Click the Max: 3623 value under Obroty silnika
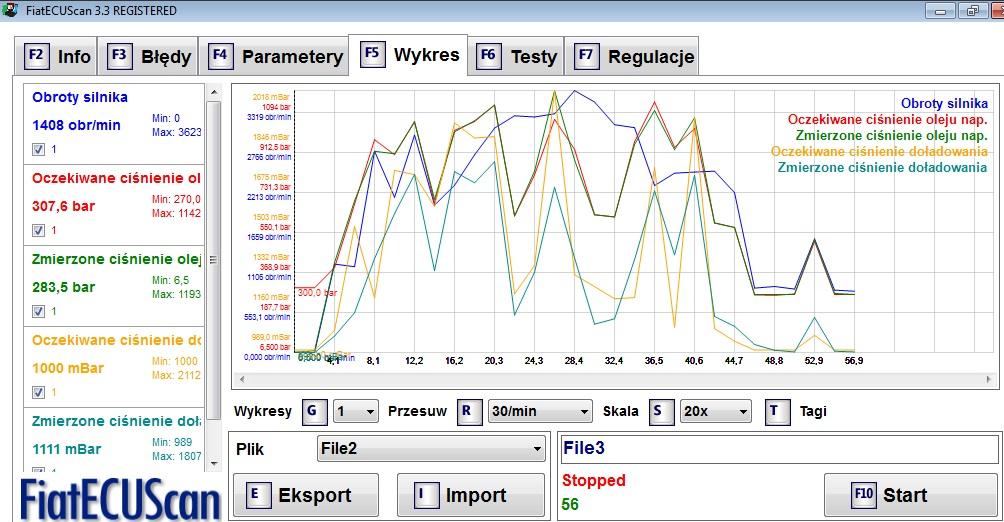 pos(176,132)
